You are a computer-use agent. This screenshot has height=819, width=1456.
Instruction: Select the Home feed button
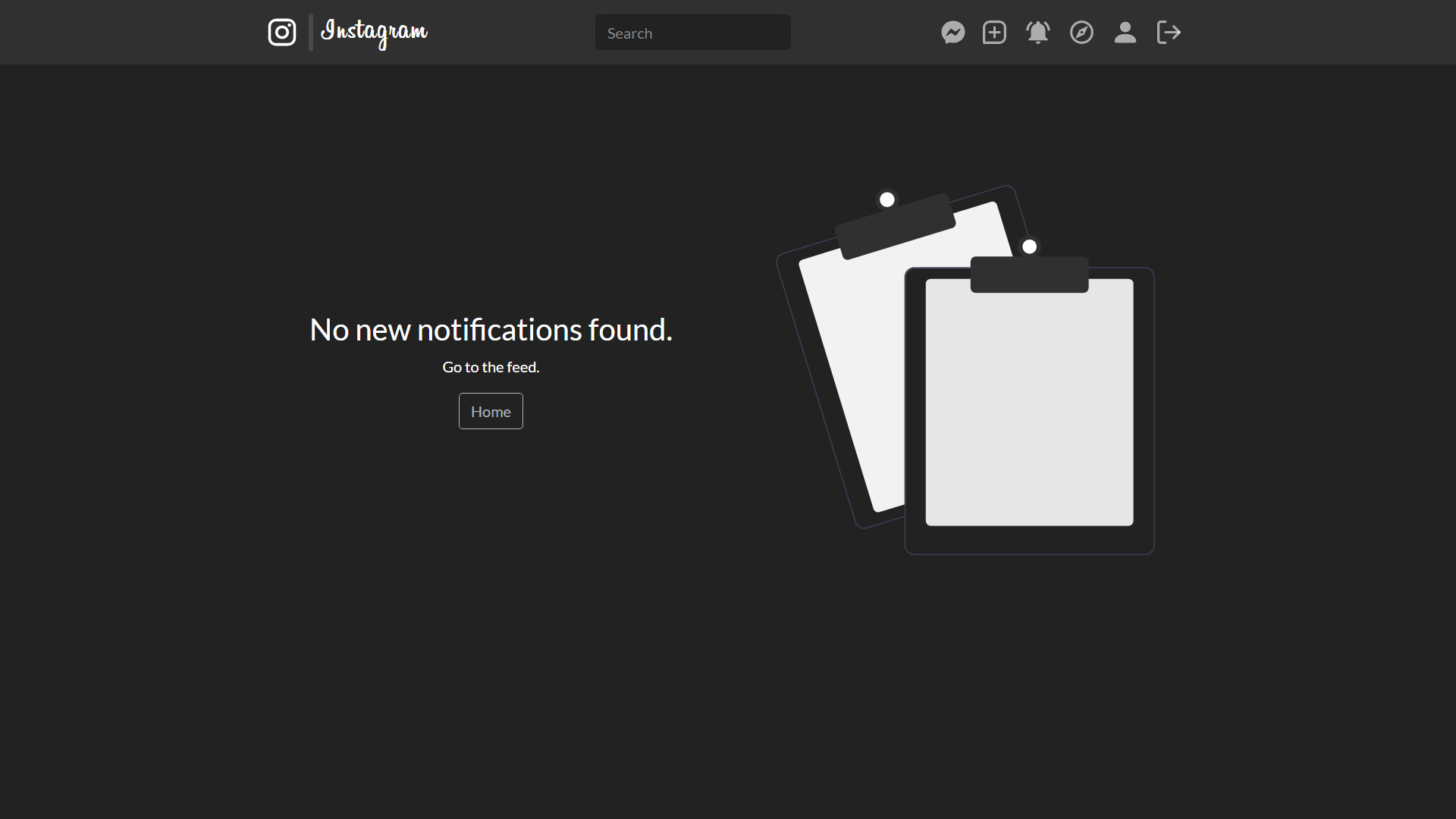coord(491,411)
